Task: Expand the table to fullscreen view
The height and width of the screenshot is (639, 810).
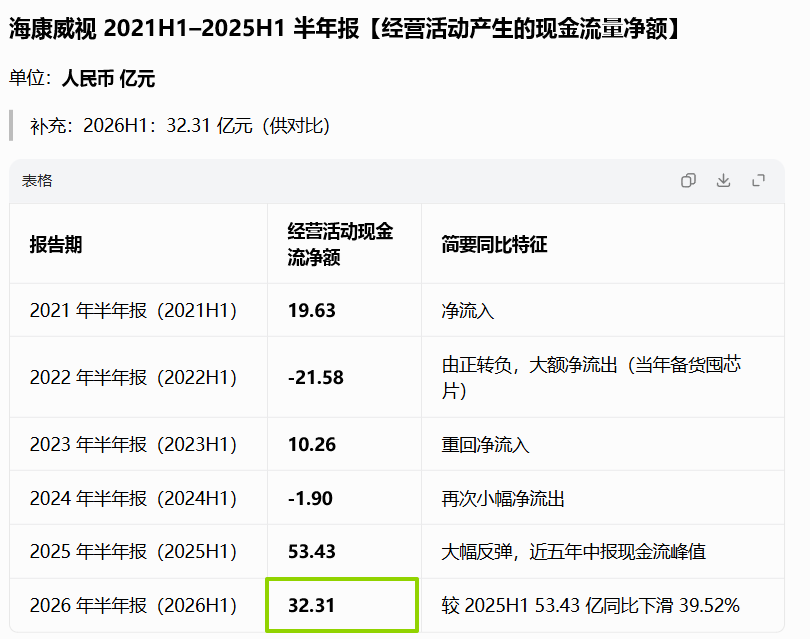Action: click(x=758, y=180)
